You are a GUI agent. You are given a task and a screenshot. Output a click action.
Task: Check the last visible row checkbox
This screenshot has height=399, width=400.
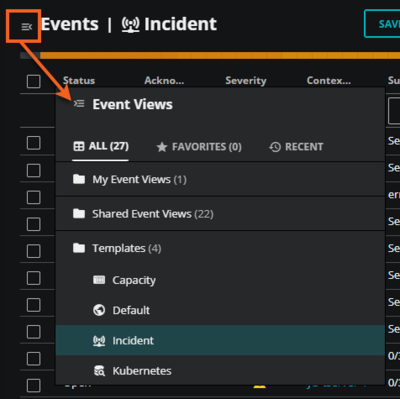point(34,386)
